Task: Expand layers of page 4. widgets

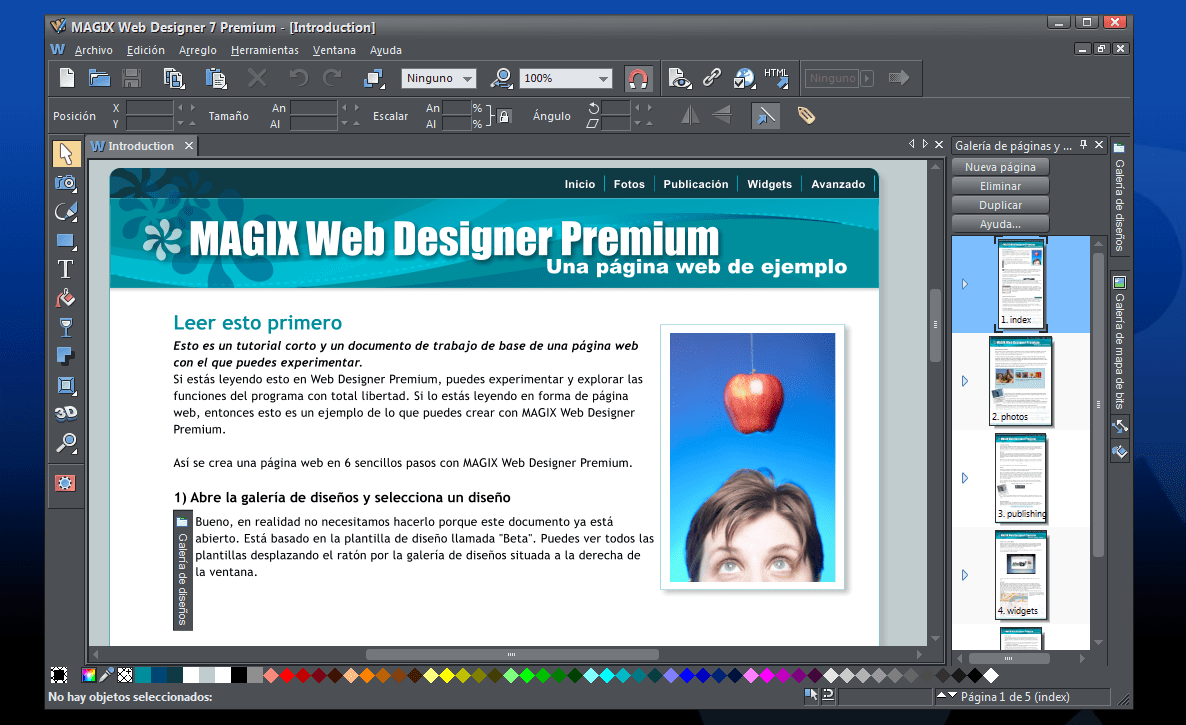Action: coord(964,575)
